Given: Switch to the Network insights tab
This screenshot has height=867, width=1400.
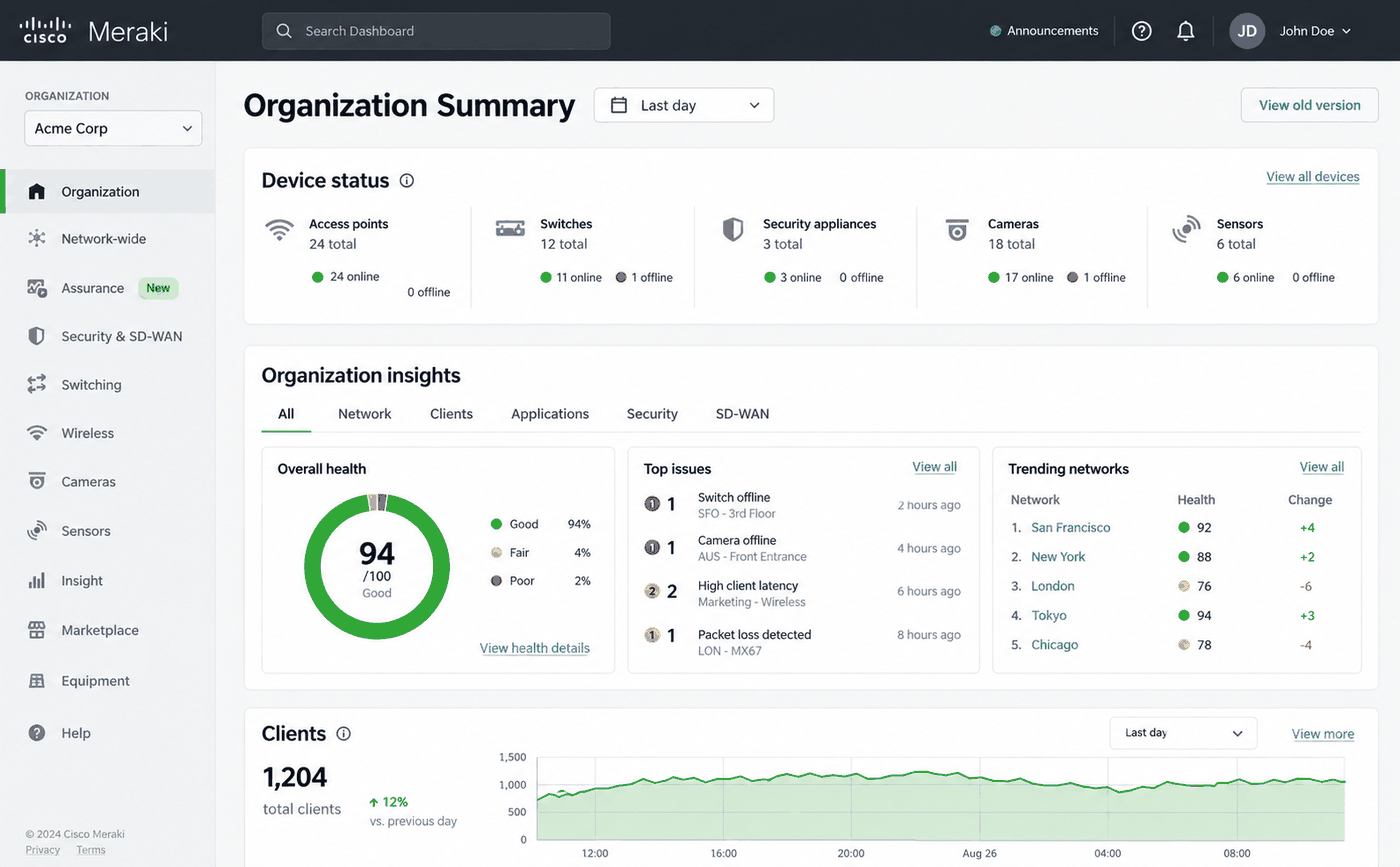Looking at the screenshot, I should 365,414.
